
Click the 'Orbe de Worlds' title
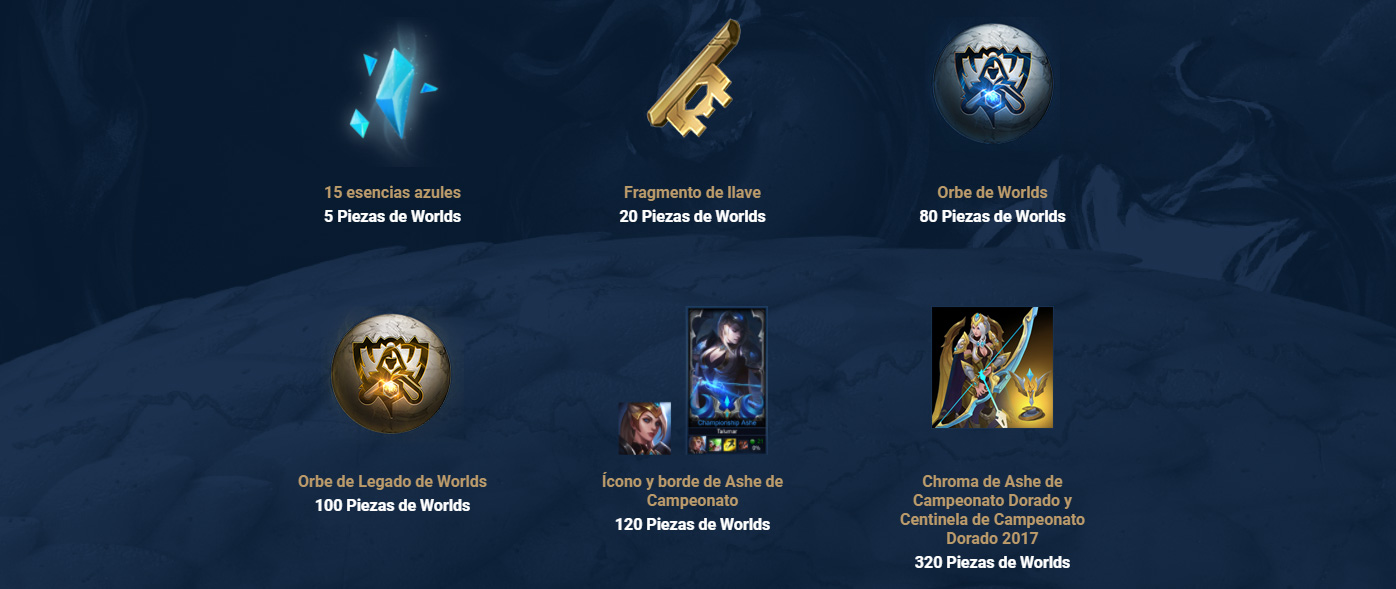point(992,192)
